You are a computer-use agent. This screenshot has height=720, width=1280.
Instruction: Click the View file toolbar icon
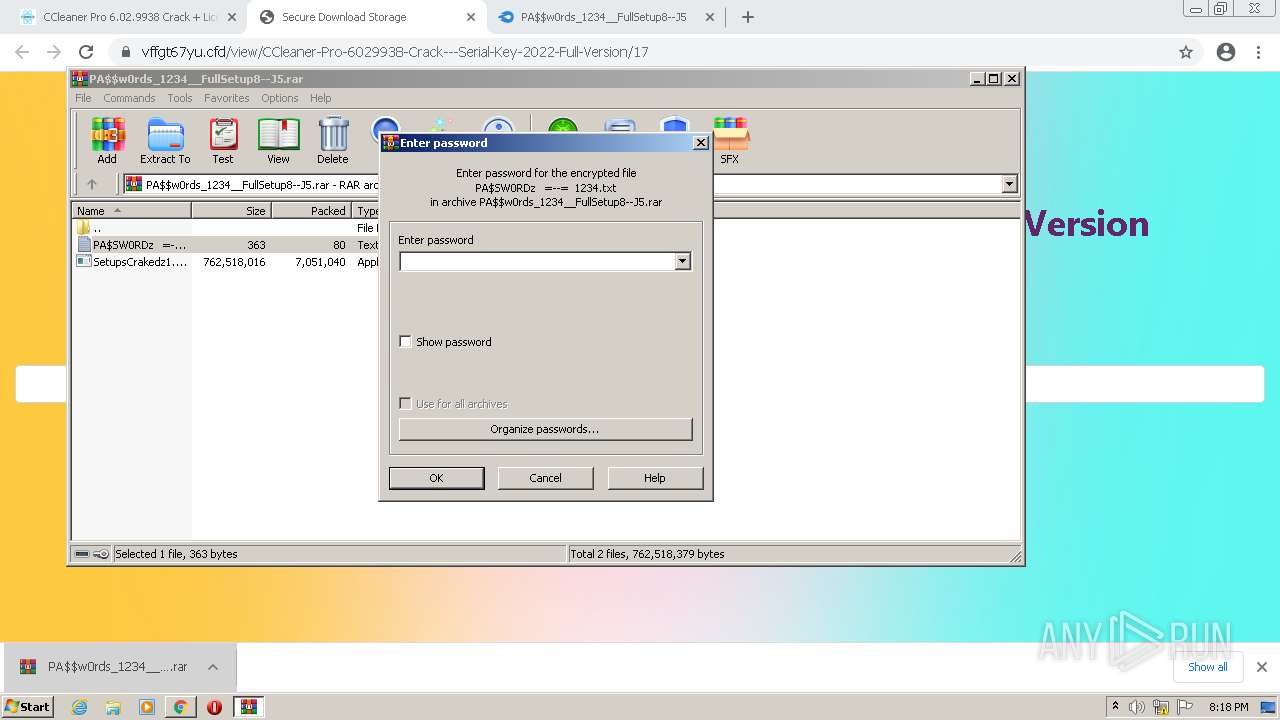[x=278, y=140]
